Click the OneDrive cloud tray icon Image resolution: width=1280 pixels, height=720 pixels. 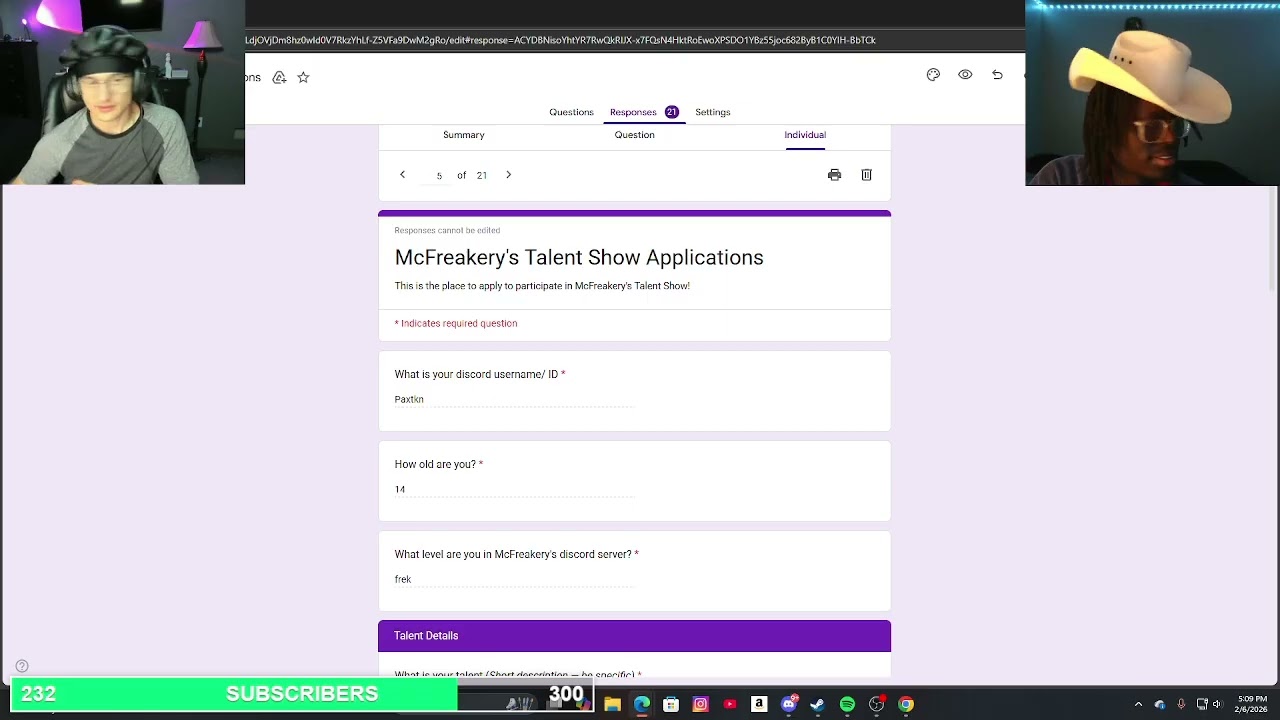(x=1160, y=704)
